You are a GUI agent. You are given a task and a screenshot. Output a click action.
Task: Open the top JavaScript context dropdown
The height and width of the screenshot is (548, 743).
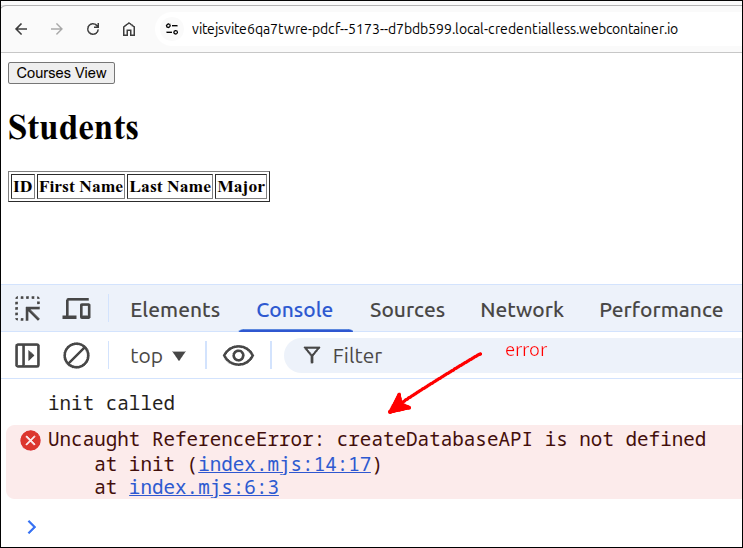coord(158,355)
